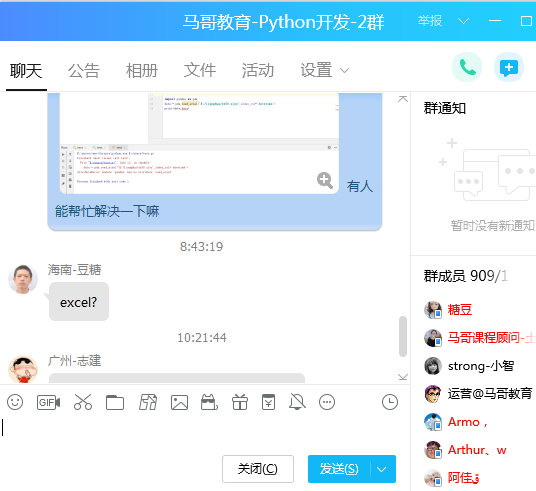
Task: Open the 相册 tab
Action: (142, 71)
